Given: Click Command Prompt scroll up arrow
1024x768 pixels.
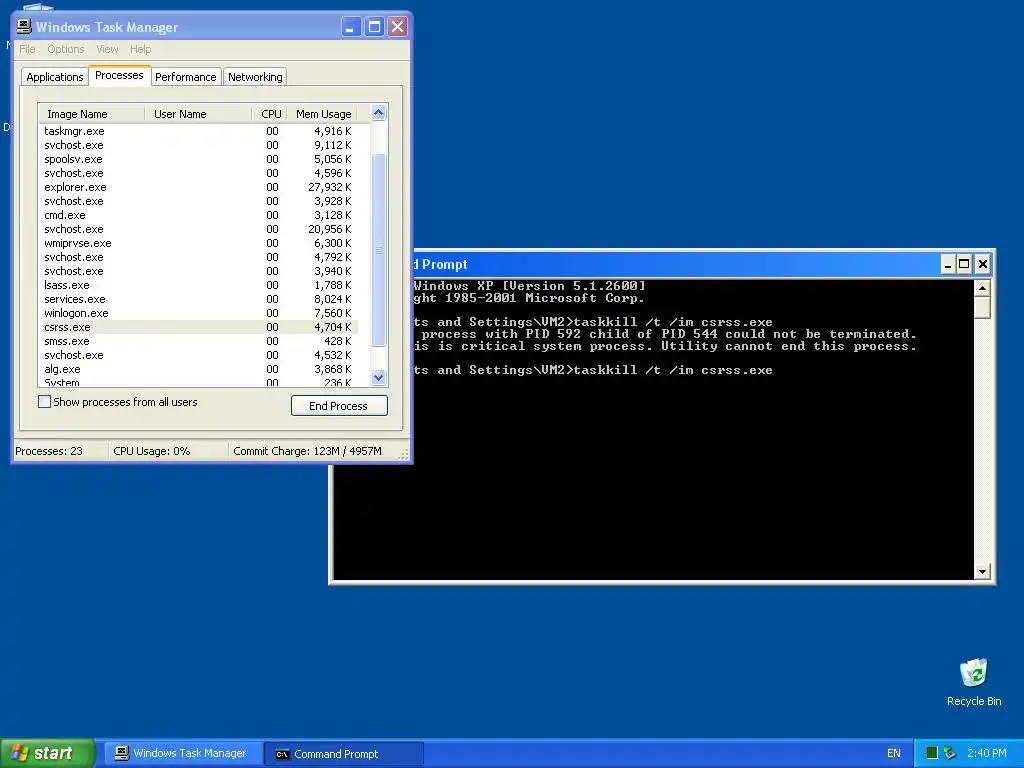Looking at the screenshot, I should pos(983,288).
